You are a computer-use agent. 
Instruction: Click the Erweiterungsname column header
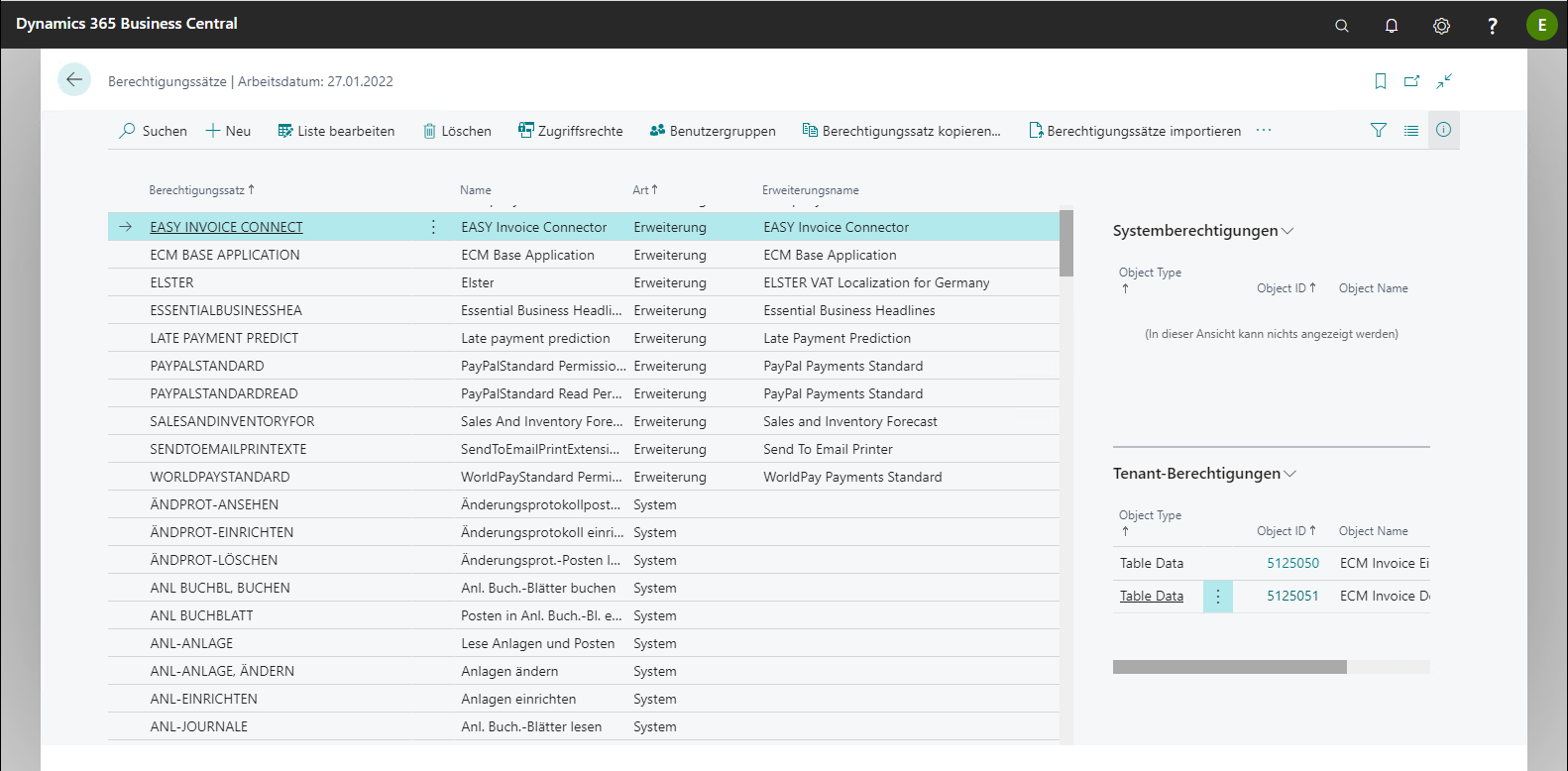click(811, 189)
